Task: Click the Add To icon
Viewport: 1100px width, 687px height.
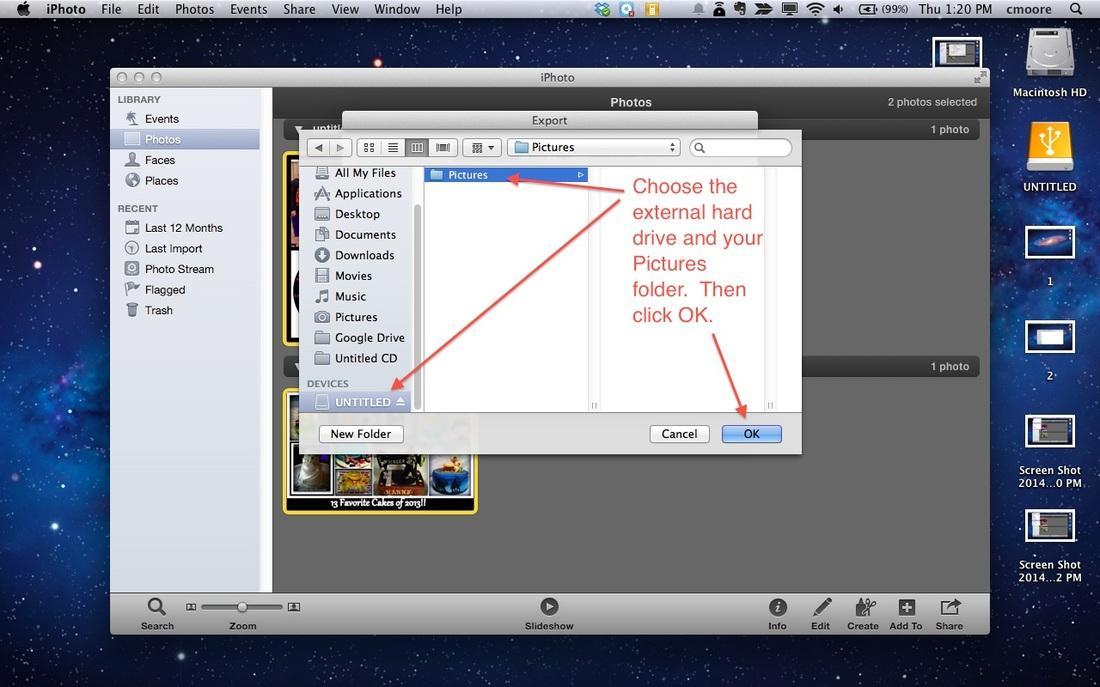Action: tap(906, 608)
